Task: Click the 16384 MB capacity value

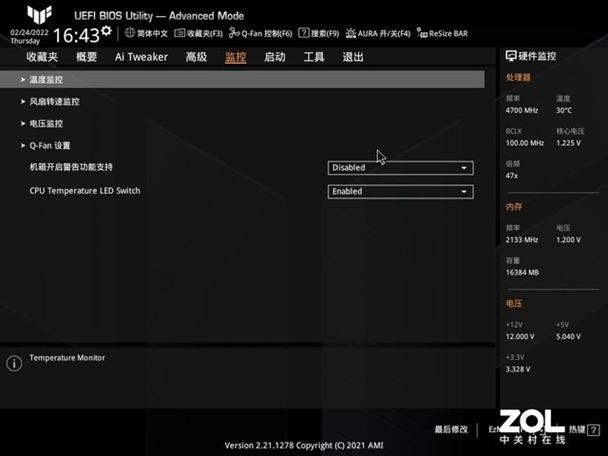Action: pyautogui.click(x=522, y=273)
